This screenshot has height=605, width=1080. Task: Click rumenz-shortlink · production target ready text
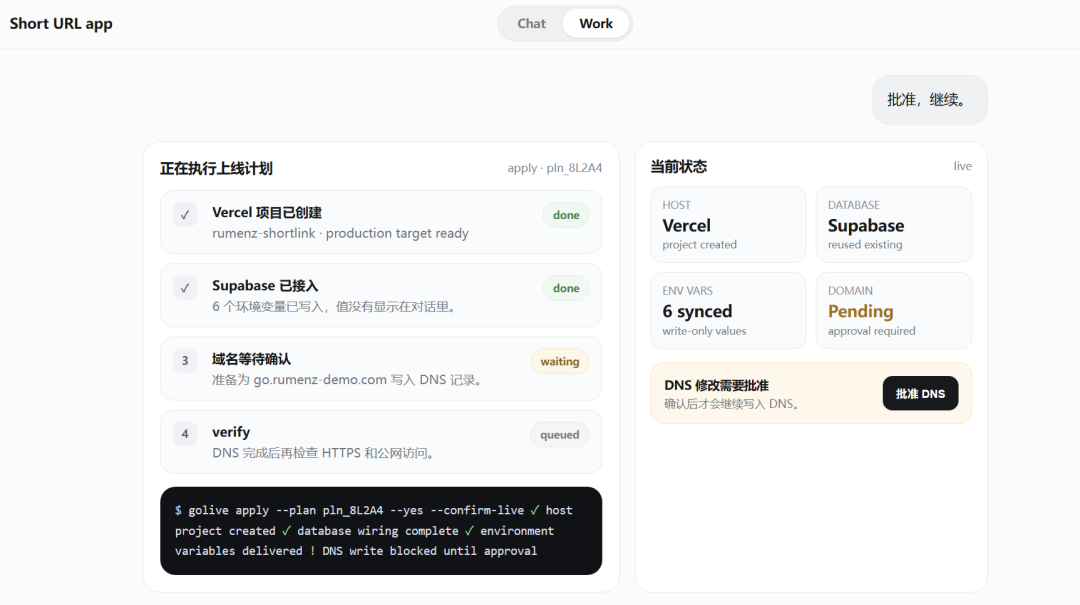[340, 234]
